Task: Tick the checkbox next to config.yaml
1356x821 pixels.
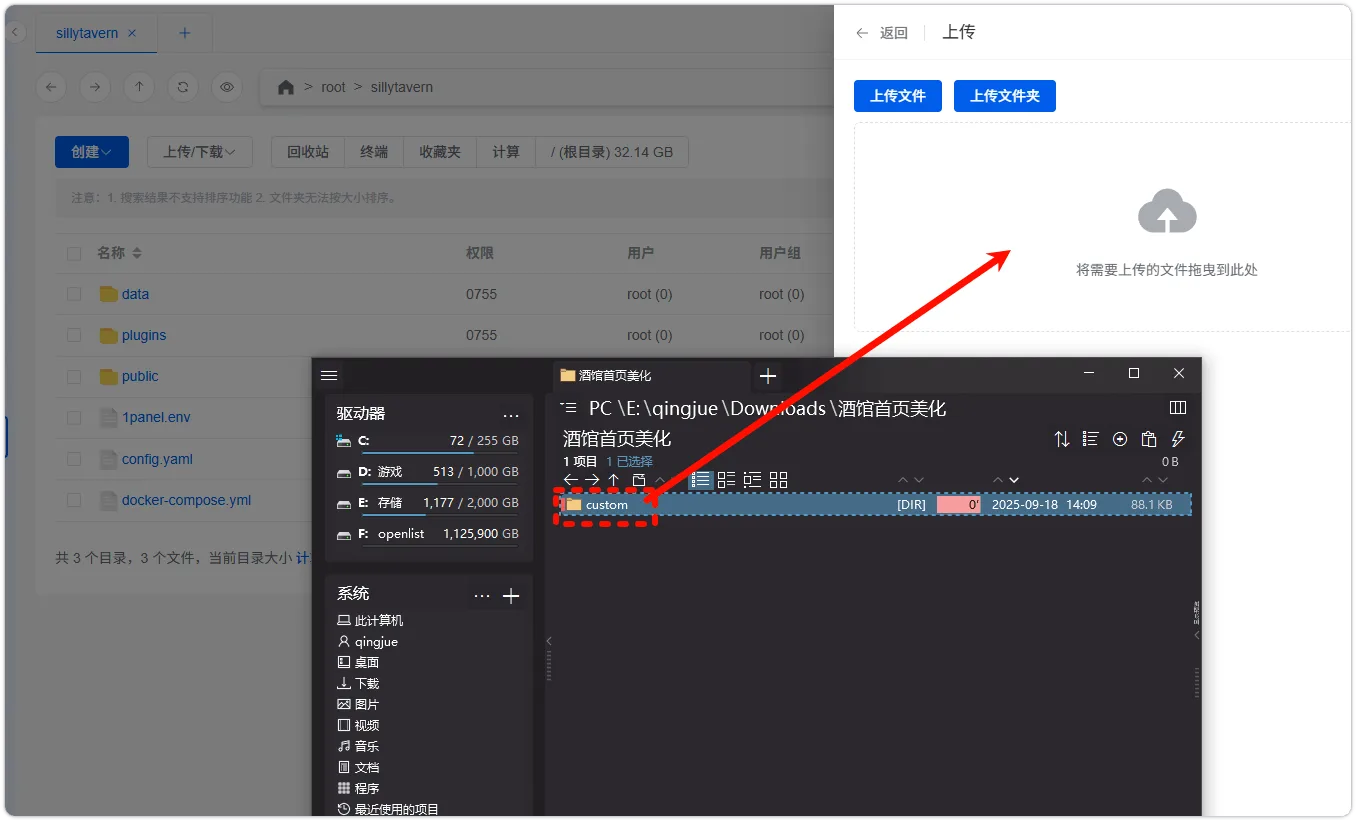Action: point(74,459)
